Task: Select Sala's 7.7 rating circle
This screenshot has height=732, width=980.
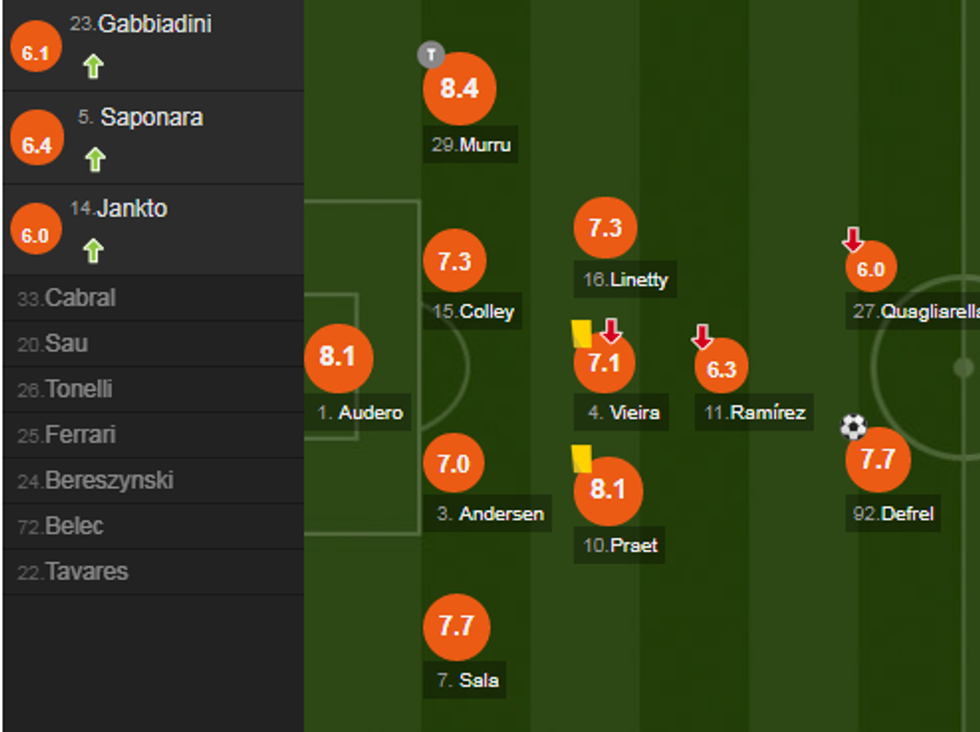Action: [x=456, y=627]
